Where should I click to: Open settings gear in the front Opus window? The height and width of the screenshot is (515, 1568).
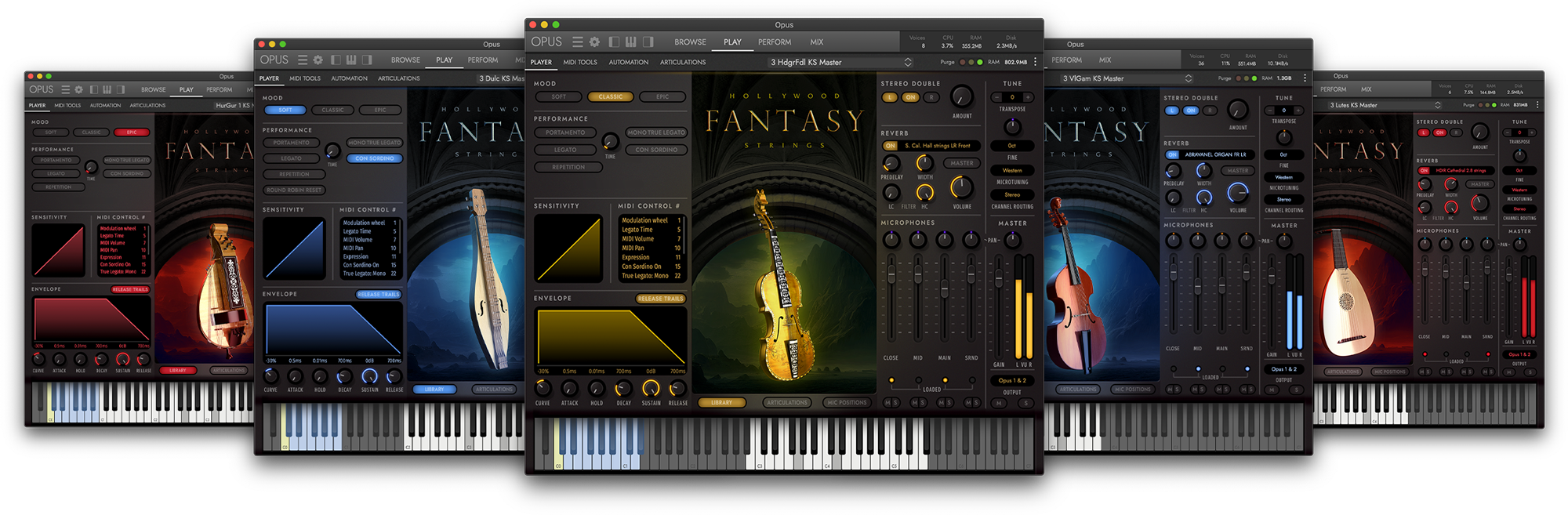594,42
